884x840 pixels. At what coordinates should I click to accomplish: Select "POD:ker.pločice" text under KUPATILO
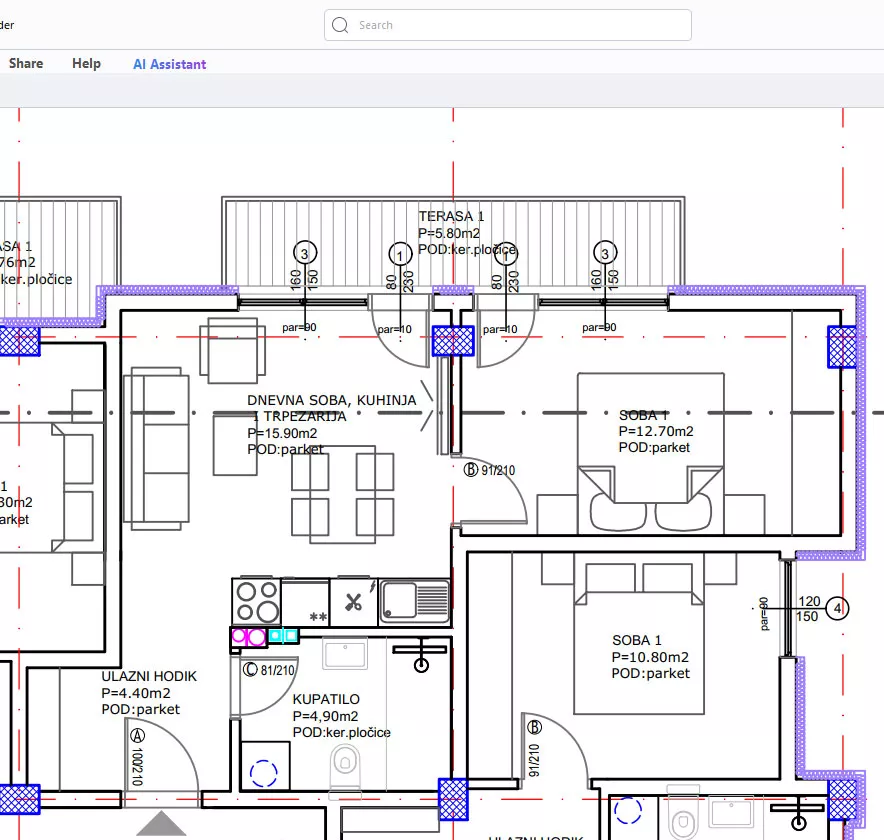(342, 733)
